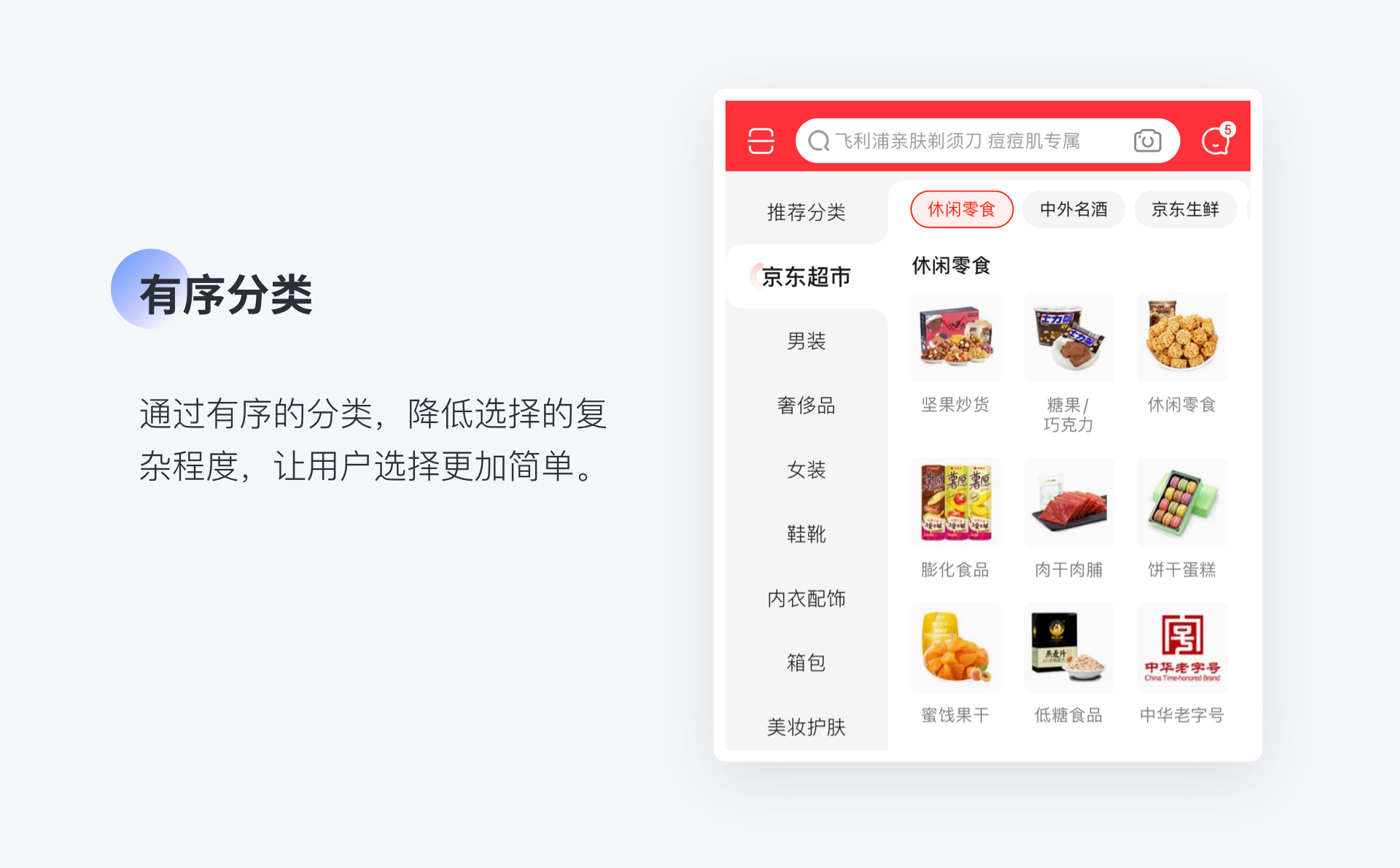This screenshot has height=868, width=1400.
Task: Open 肉干肉脯 category image
Action: coord(1069,503)
